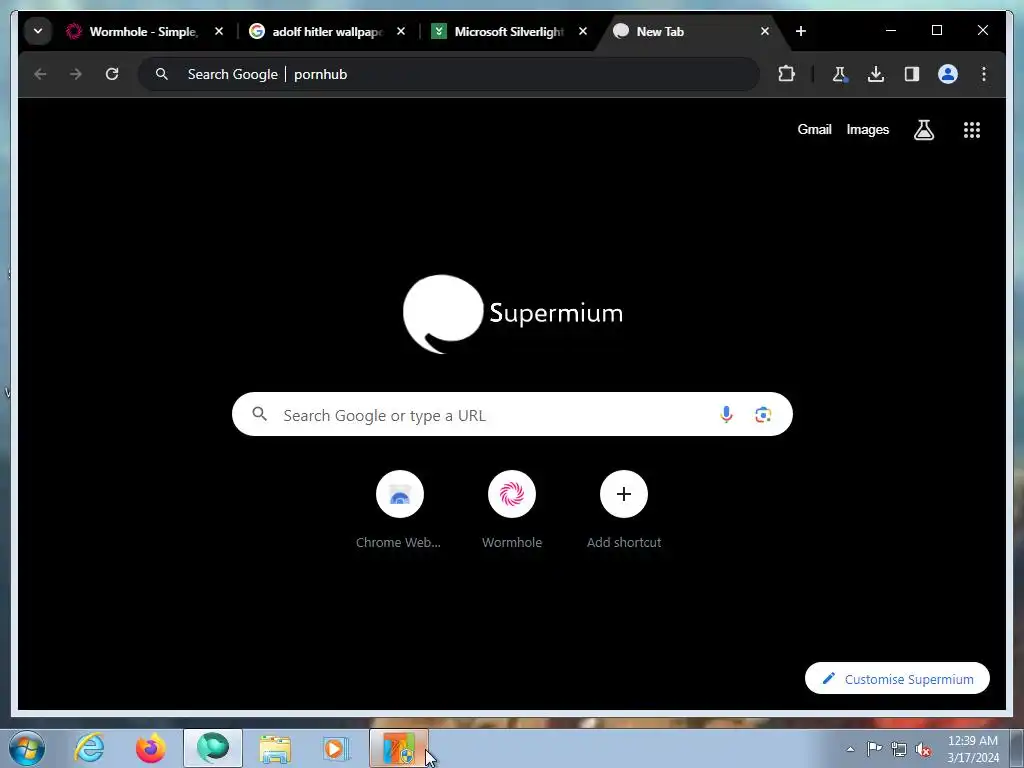Click the address bar search field

click(x=449, y=74)
